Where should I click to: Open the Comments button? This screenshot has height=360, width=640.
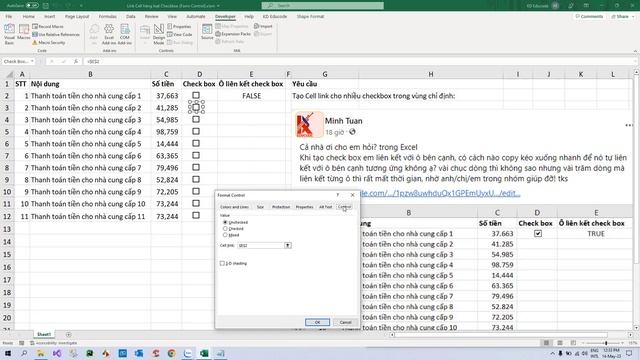589,16
